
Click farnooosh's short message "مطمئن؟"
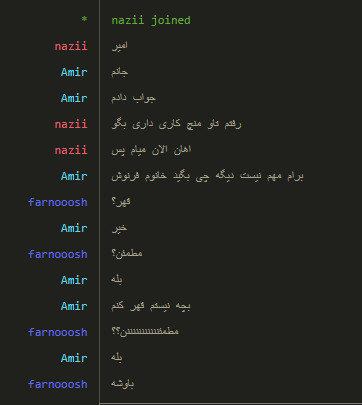click(127, 254)
